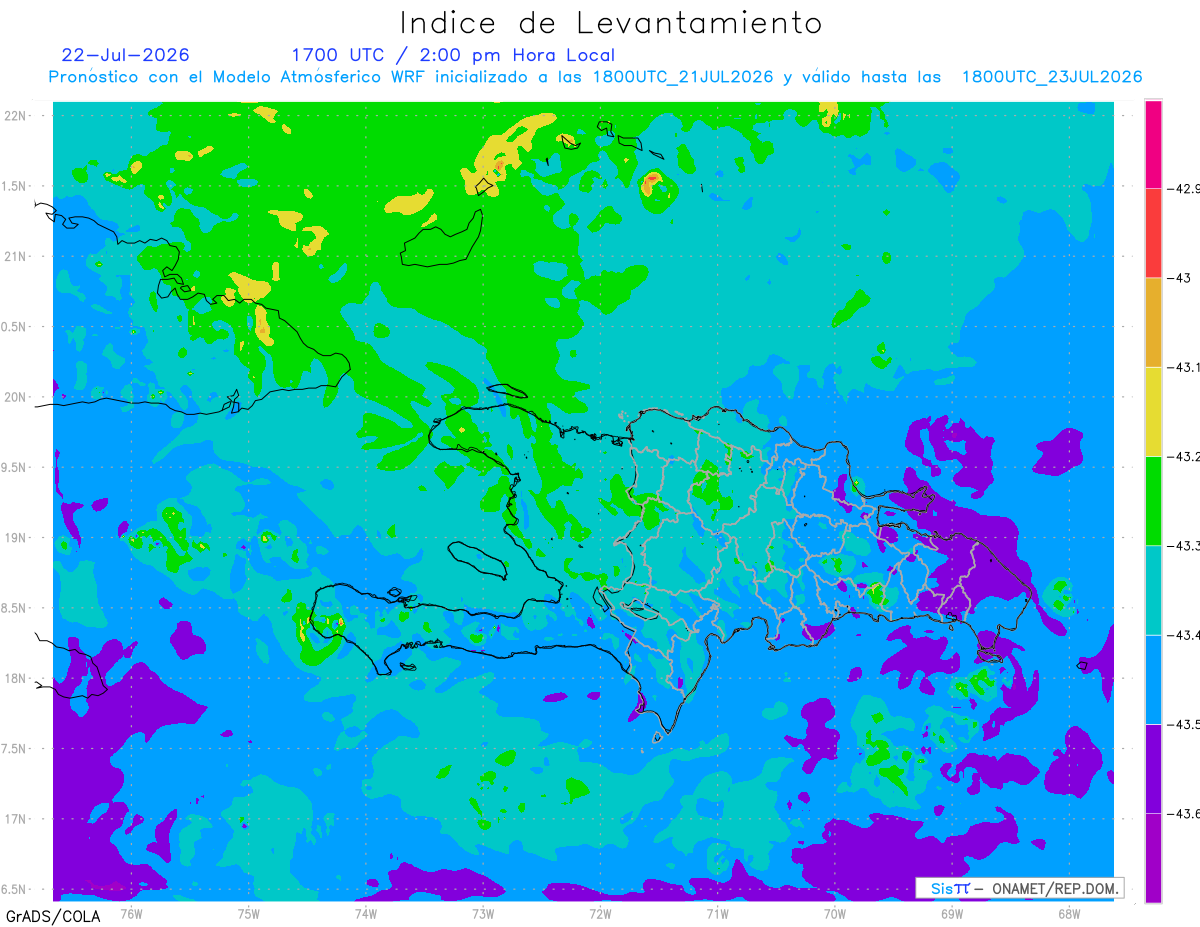
Task: Select the "73W" longitude label
Action: coord(483,913)
